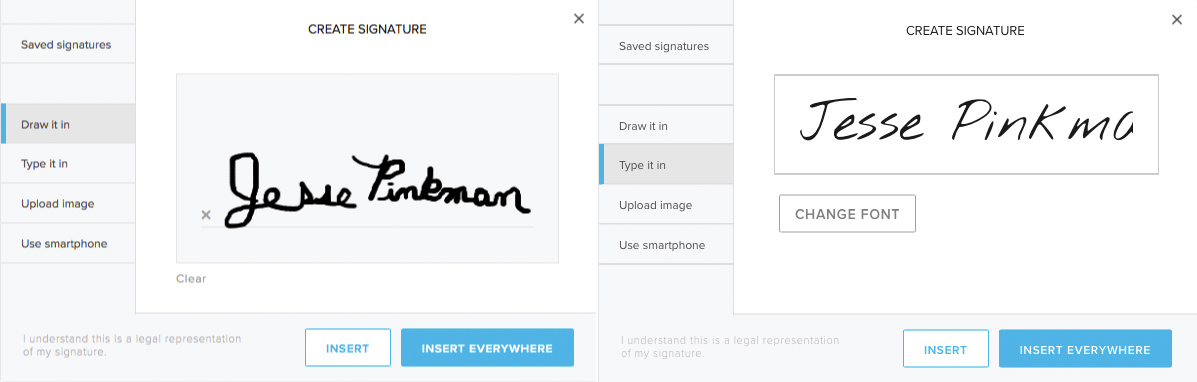This screenshot has height=382, width=1197.
Task: Select Type it in tab in right dialog
Action: [666, 165]
